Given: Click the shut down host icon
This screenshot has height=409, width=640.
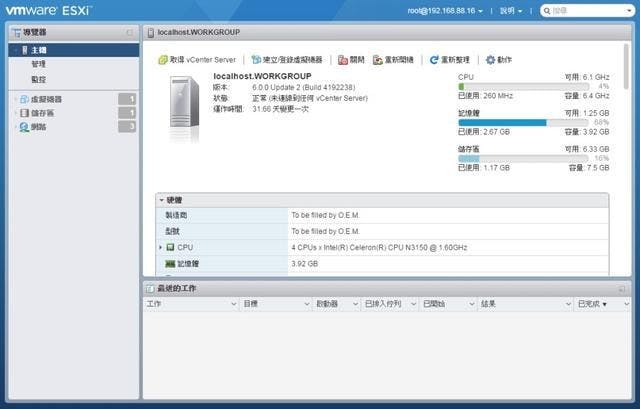Looking at the screenshot, I should coord(343,60).
